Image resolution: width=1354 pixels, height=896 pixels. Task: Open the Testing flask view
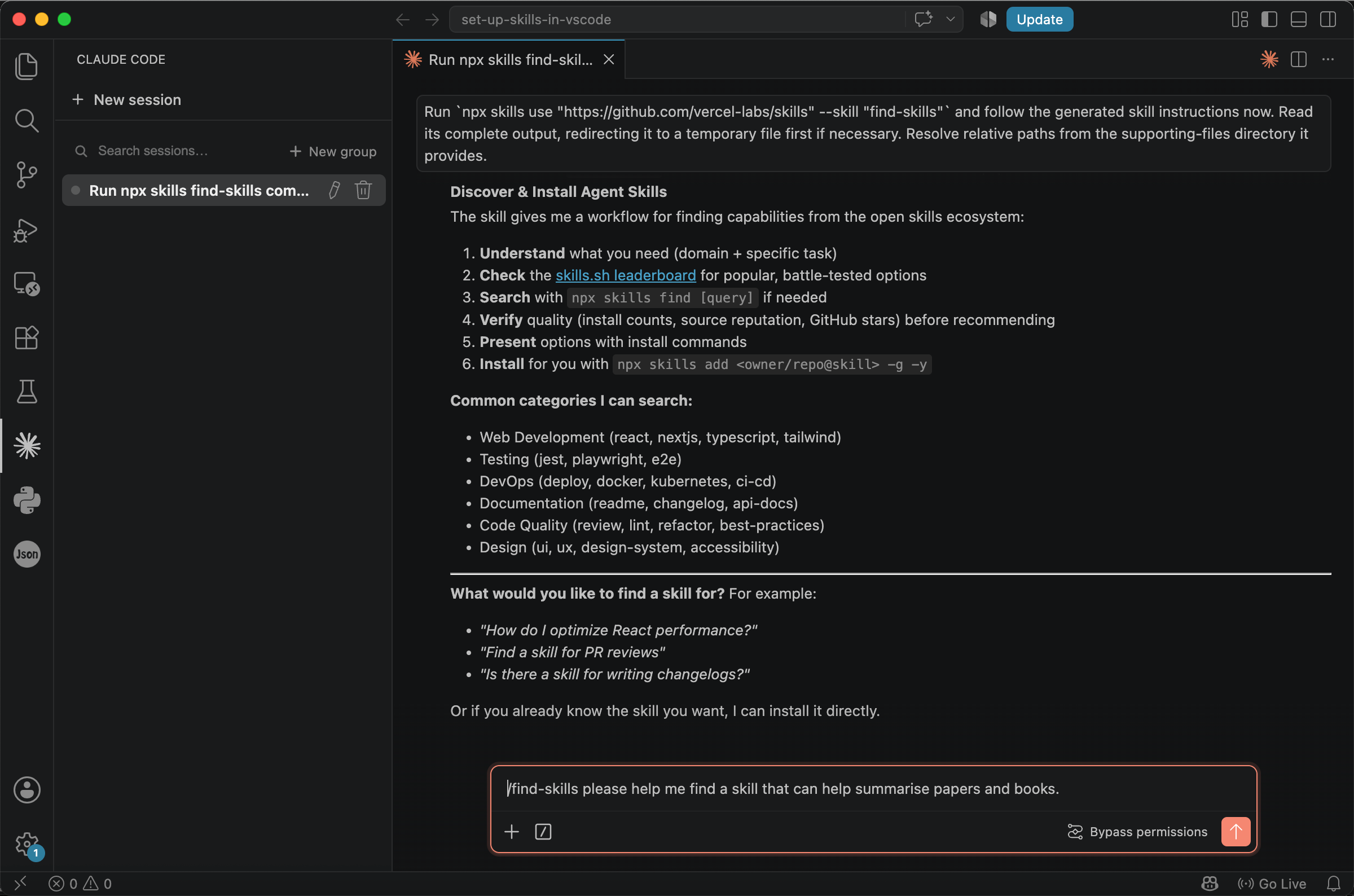27,392
